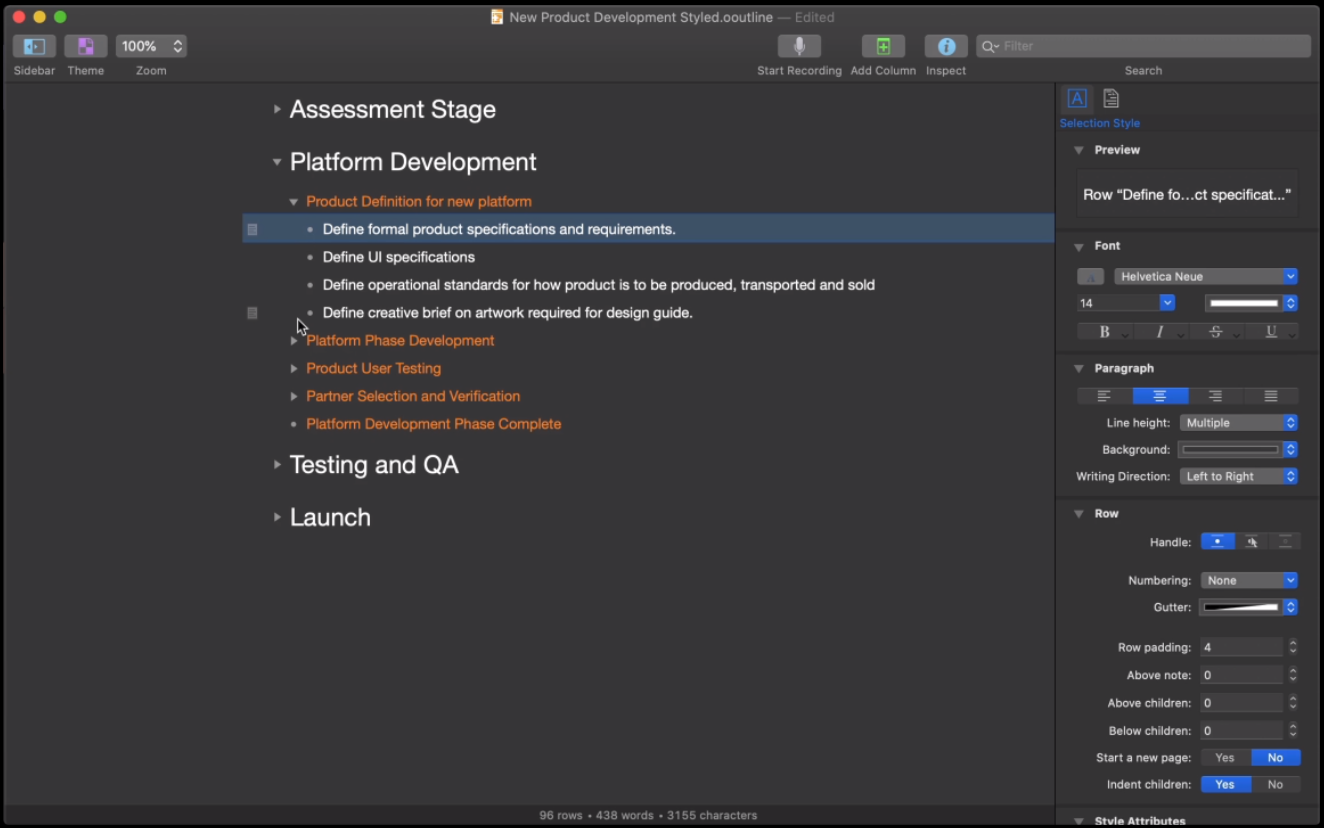Collapse the Font inspector section
The width and height of the screenshot is (1324, 828).
(x=1079, y=246)
